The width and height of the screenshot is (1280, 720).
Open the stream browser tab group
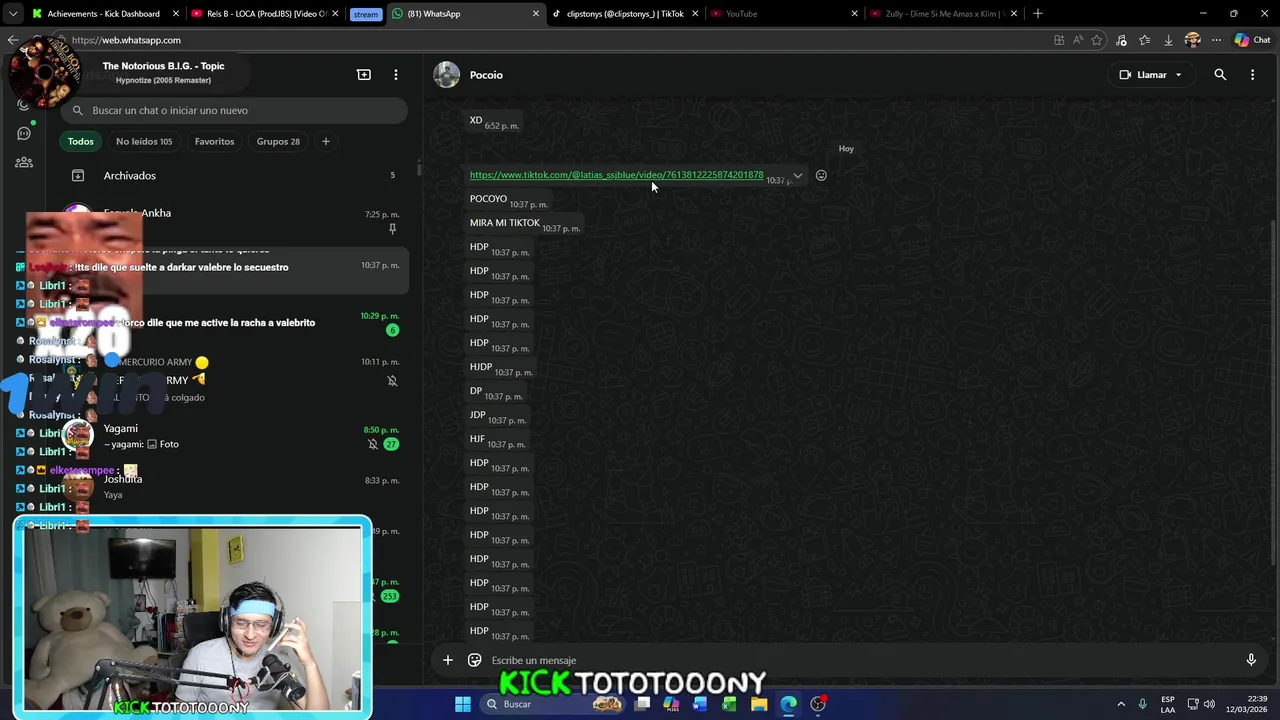click(x=366, y=14)
